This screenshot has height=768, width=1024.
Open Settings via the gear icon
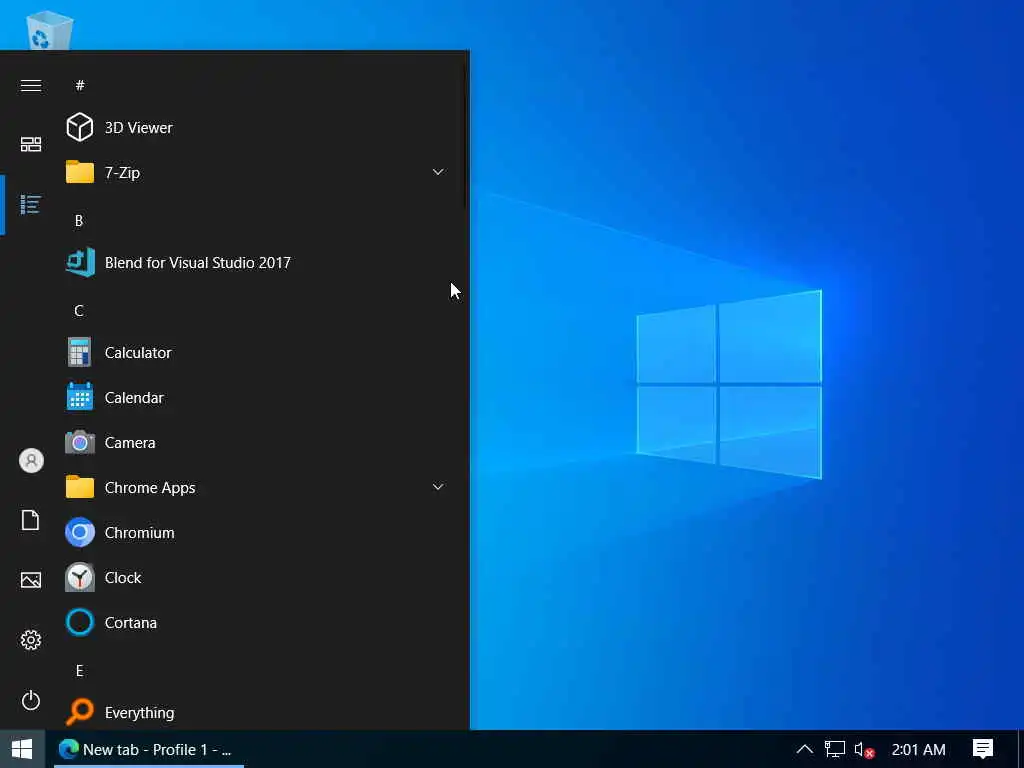[x=31, y=640]
